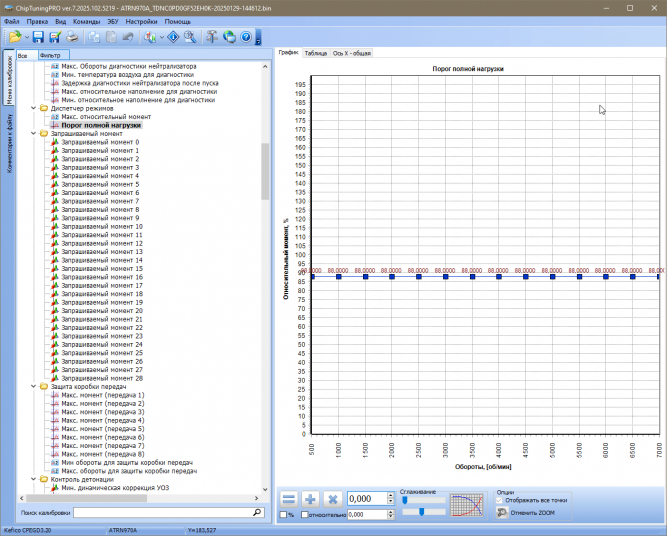Image resolution: width=667 pixels, height=536 pixels.
Task: Select Запрашиваемый момент 14 map
Action: [102, 260]
